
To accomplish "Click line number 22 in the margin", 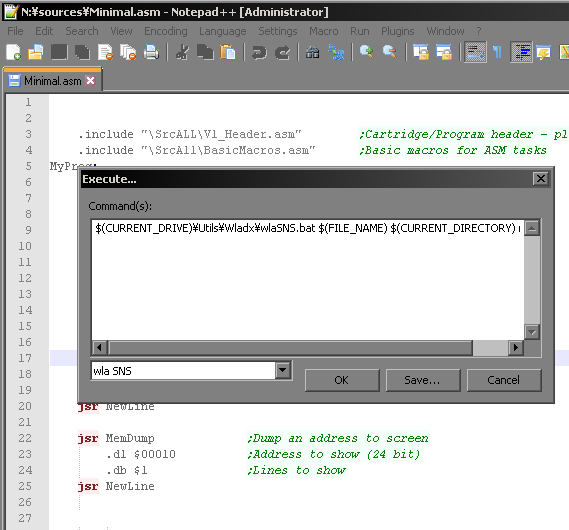I will coord(25,438).
